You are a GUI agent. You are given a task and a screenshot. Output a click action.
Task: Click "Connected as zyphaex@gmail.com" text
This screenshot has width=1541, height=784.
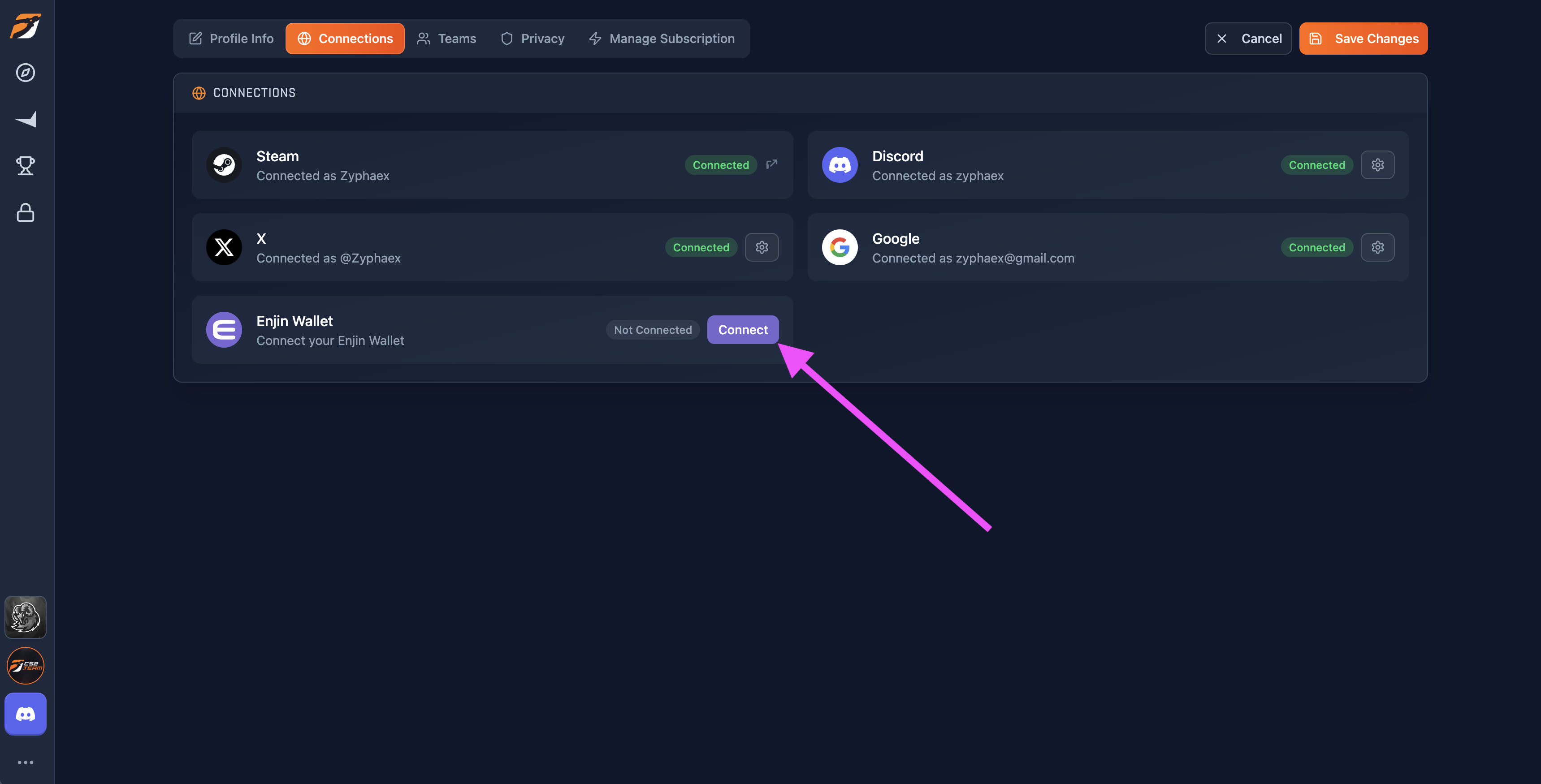click(x=973, y=258)
